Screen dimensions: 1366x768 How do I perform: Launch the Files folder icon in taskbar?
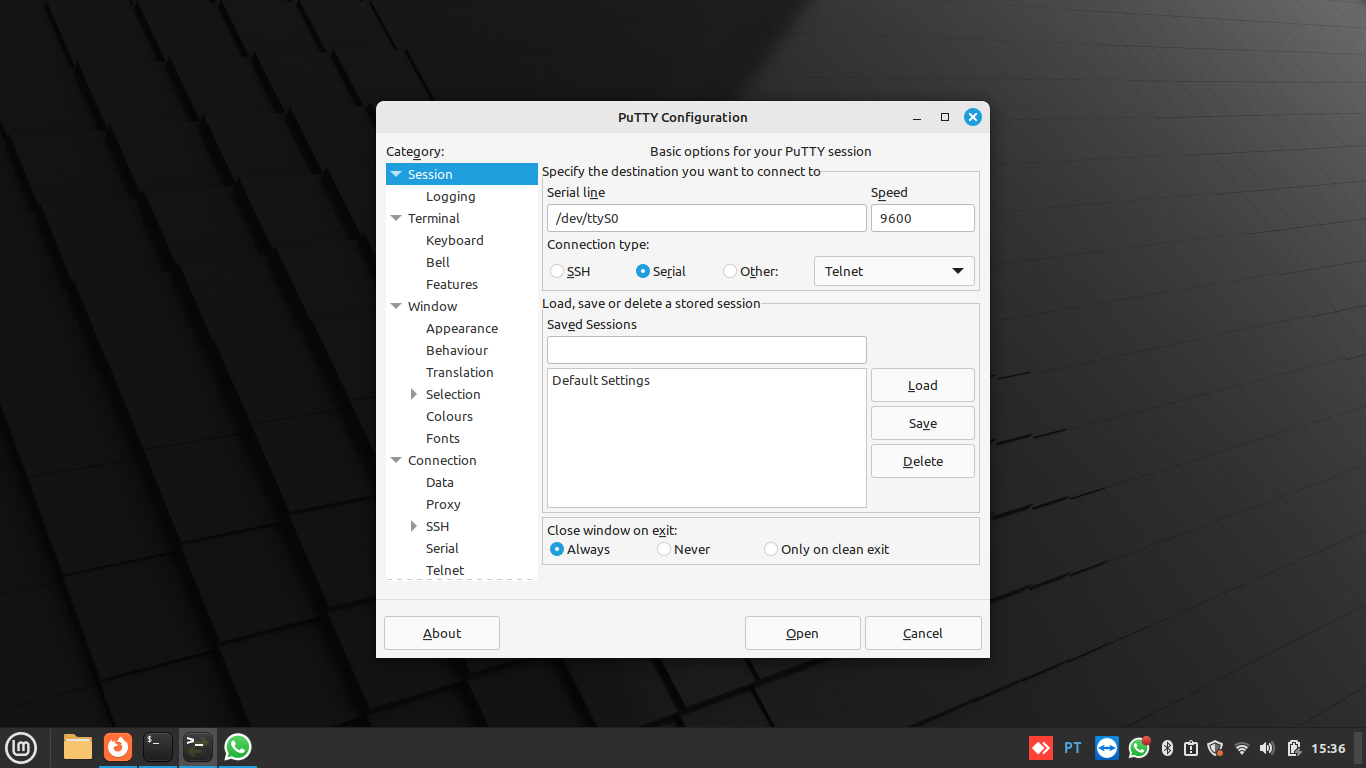point(78,747)
